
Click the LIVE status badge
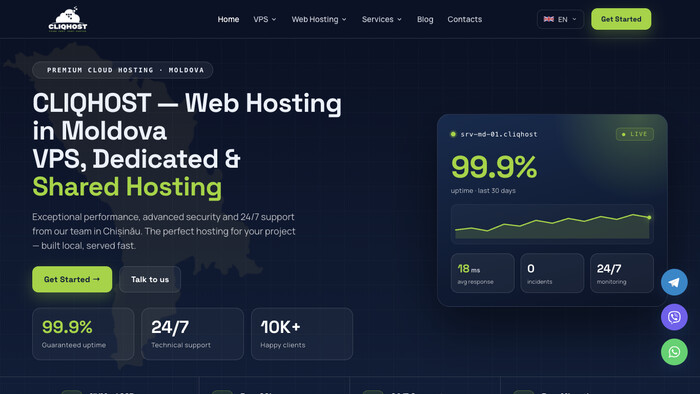[635, 134]
